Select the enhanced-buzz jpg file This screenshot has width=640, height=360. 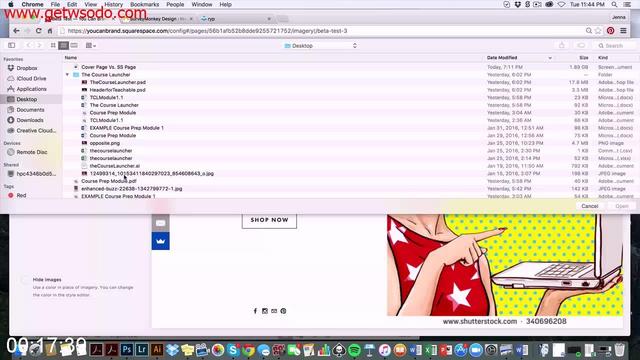pyautogui.click(x=131, y=189)
